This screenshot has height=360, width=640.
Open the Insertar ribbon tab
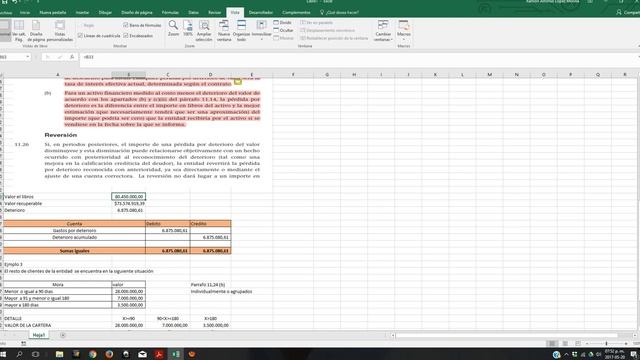click(82, 13)
